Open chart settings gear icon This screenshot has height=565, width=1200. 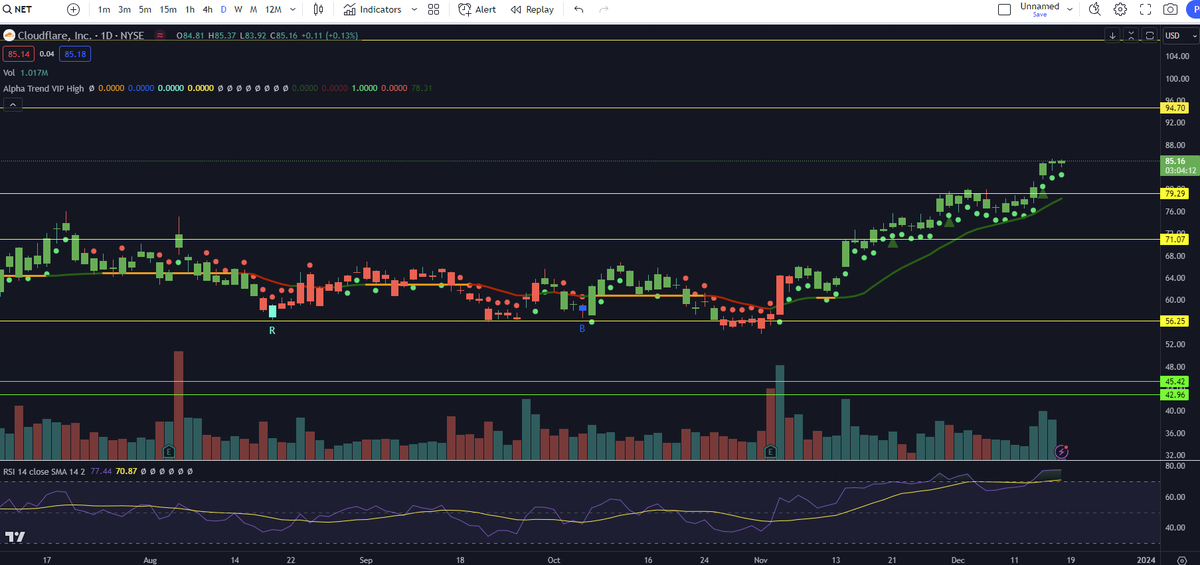click(1120, 9)
